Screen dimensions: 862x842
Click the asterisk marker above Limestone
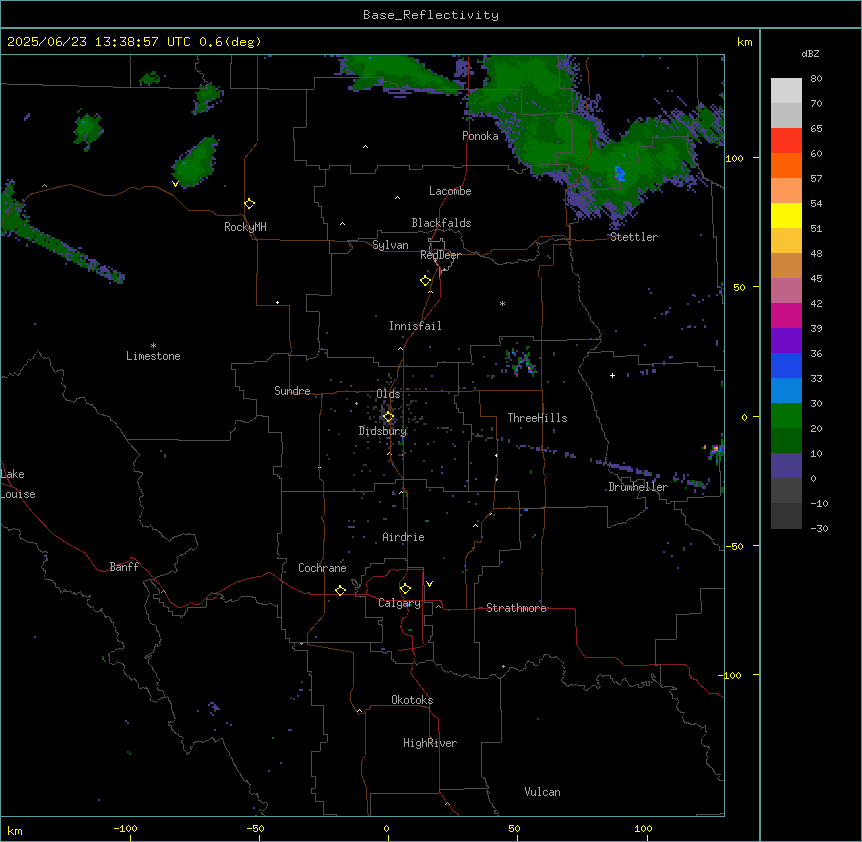pos(153,346)
